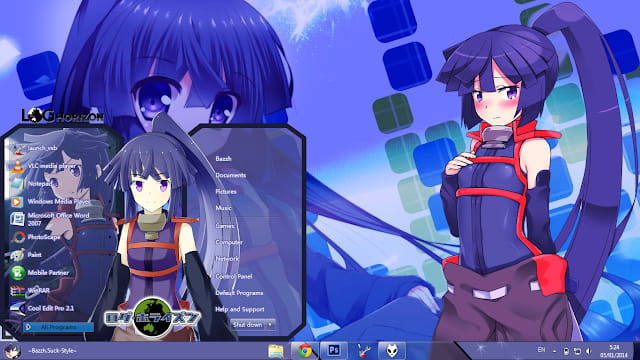Switch to Google Chrome on the taskbar

(304, 351)
